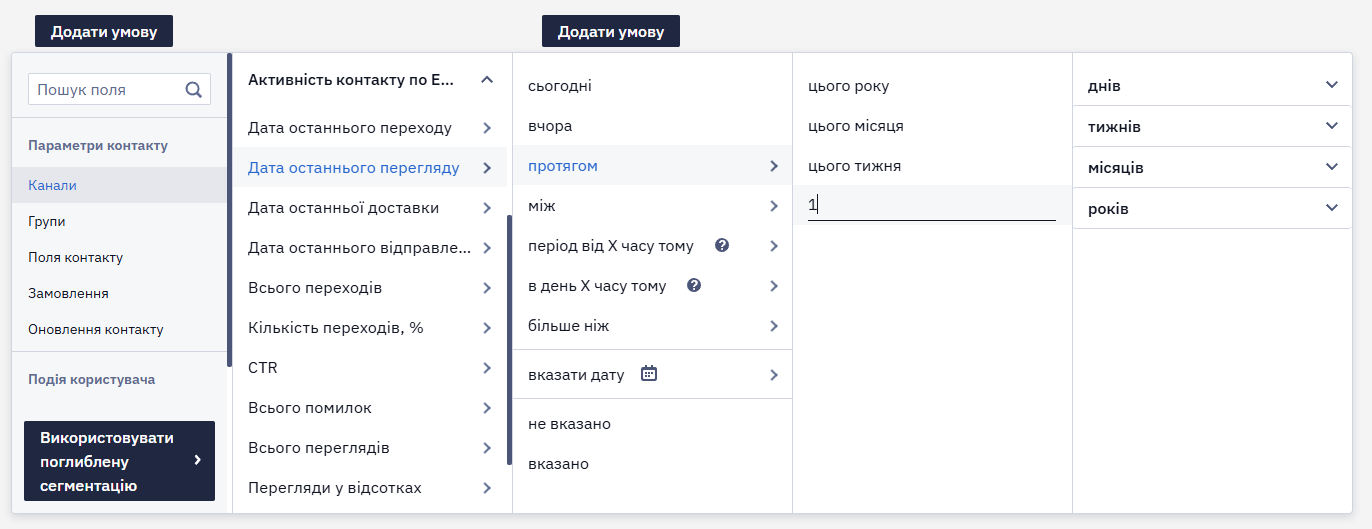
Task: Select 'протягом' condition
Action: pos(652,165)
